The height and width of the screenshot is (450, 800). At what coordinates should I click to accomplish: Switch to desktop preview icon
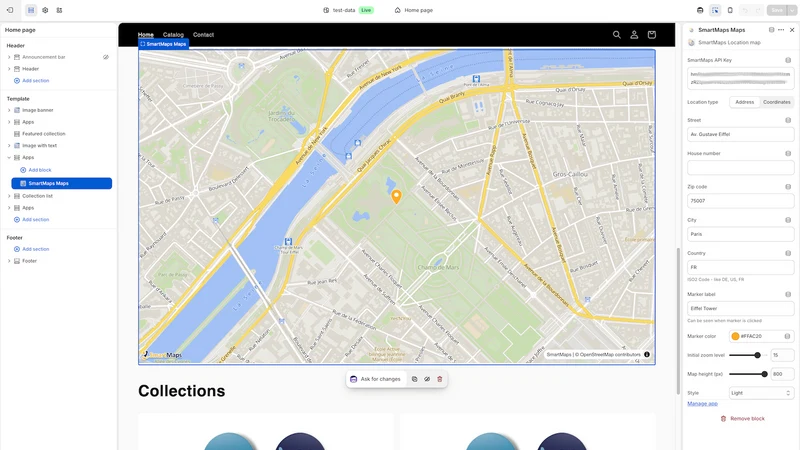click(700, 10)
